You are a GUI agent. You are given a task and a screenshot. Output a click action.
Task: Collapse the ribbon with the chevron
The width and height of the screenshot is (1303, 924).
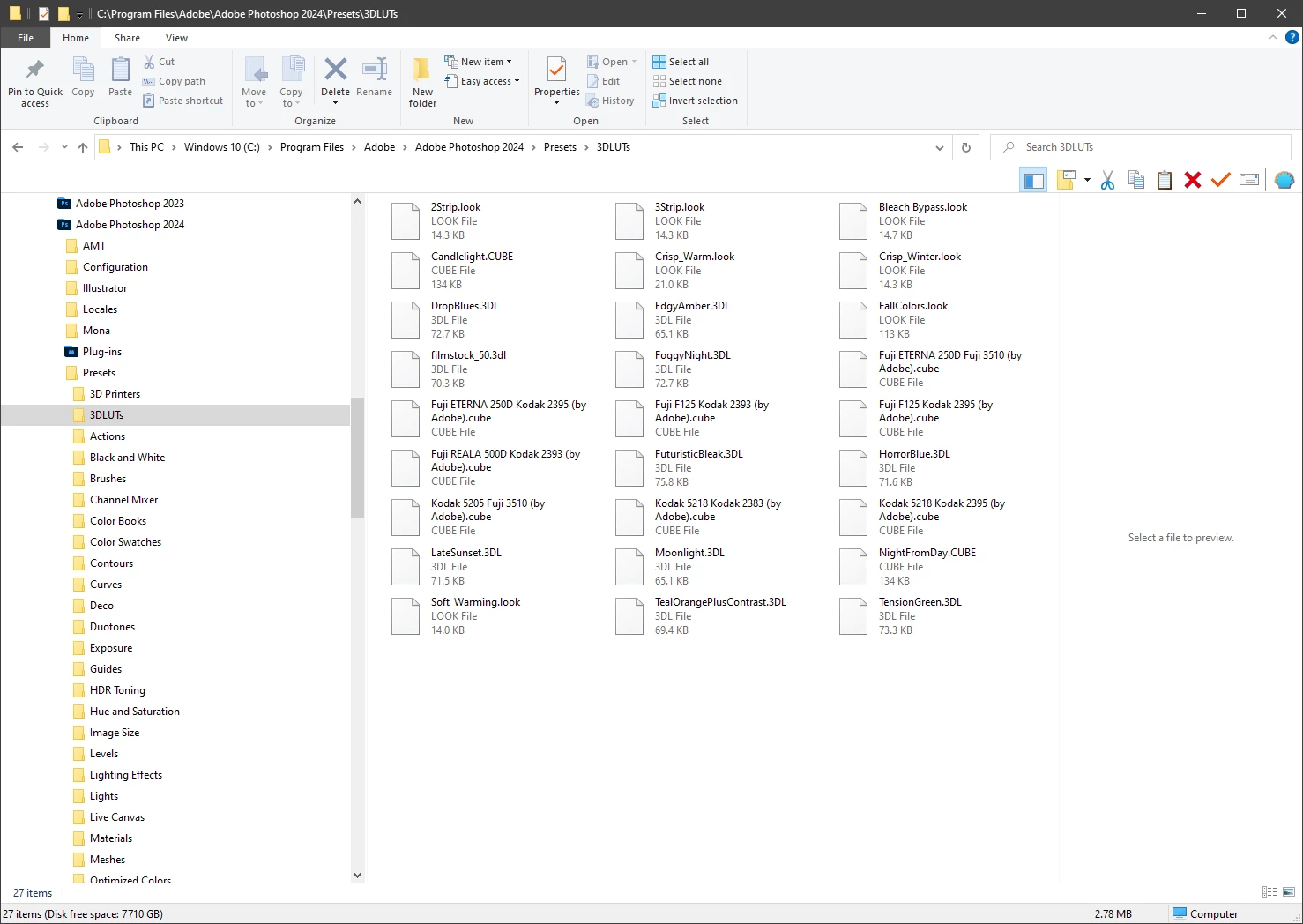(1272, 37)
